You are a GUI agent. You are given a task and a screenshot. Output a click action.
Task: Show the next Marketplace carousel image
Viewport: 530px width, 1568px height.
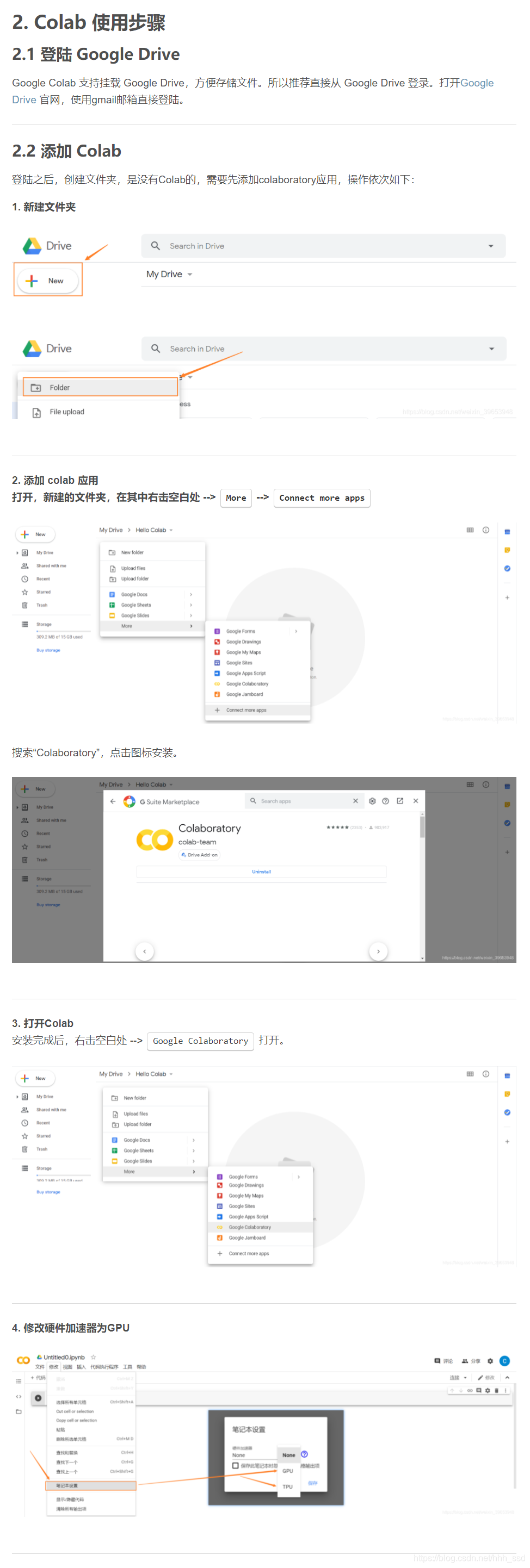coord(378,951)
